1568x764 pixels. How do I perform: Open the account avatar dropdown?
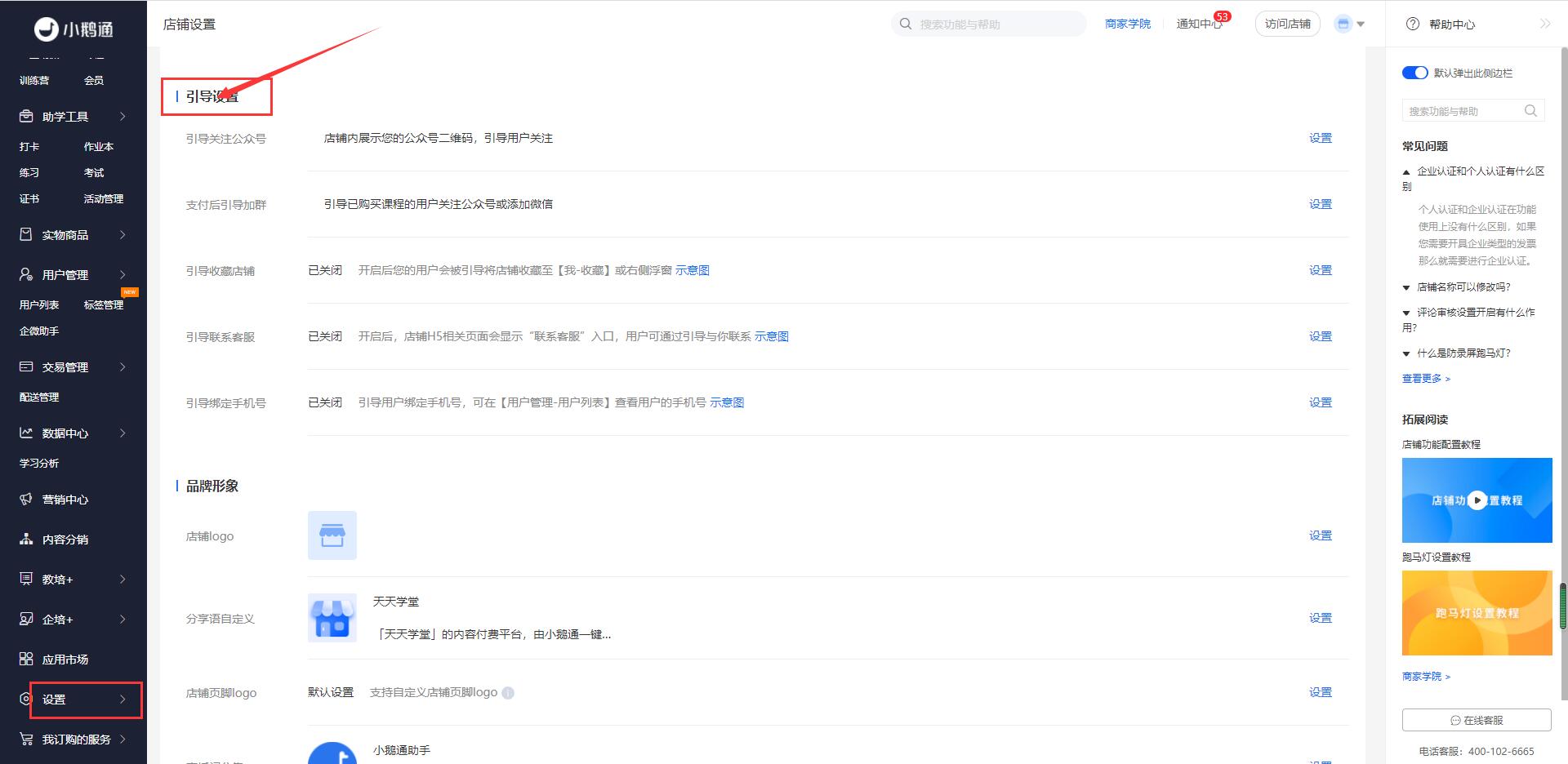[1349, 24]
